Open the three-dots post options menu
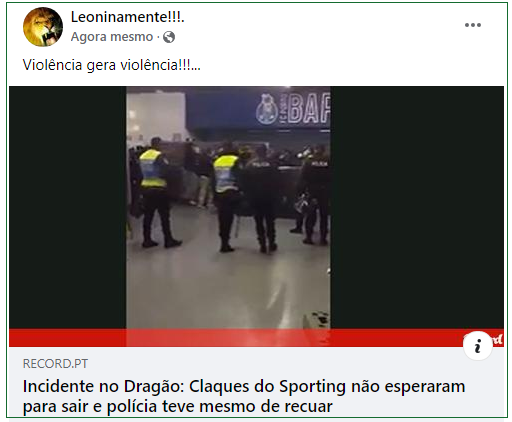Image resolution: width=512 pixels, height=422 pixels. point(473,25)
